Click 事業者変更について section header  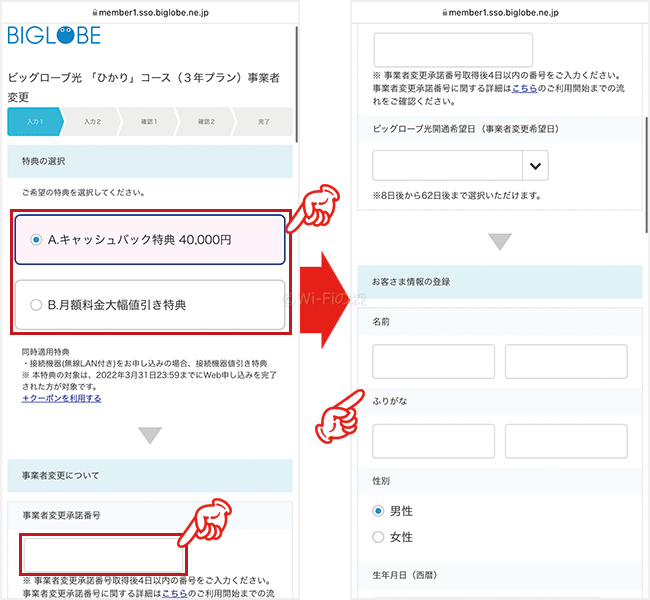tap(150, 476)
